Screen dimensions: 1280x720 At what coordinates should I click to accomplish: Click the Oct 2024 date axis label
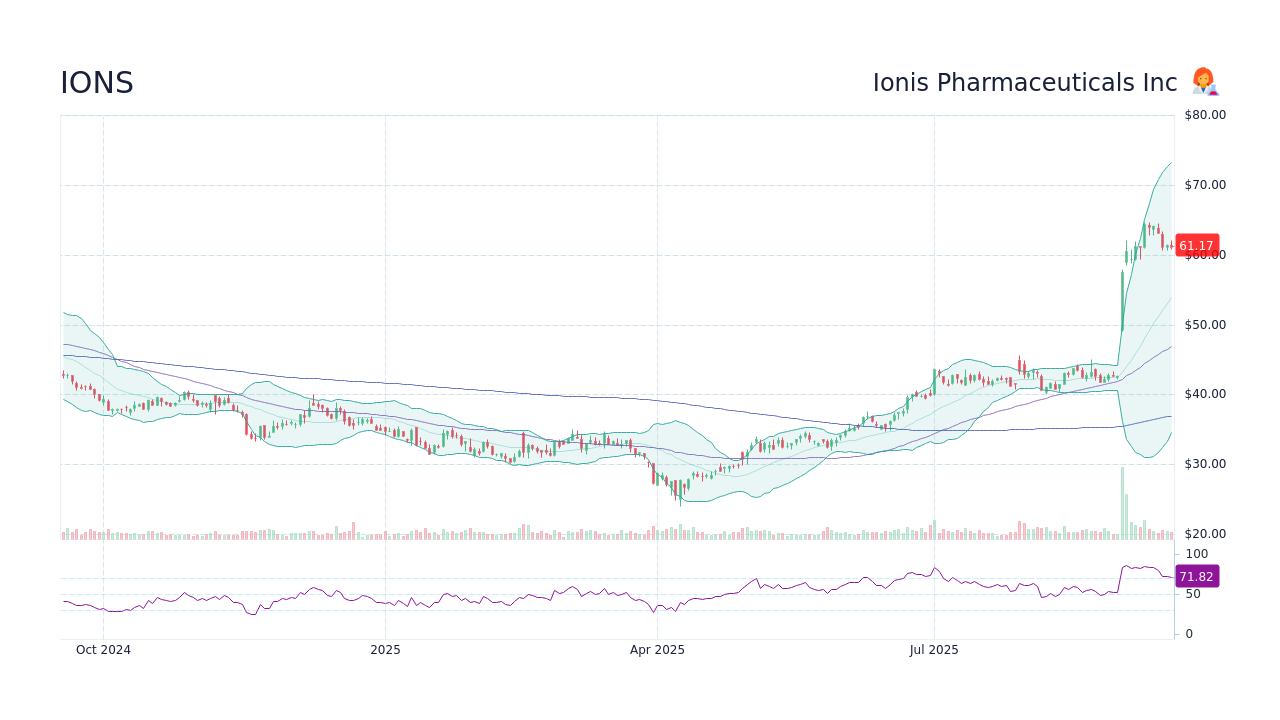(103, 649)
